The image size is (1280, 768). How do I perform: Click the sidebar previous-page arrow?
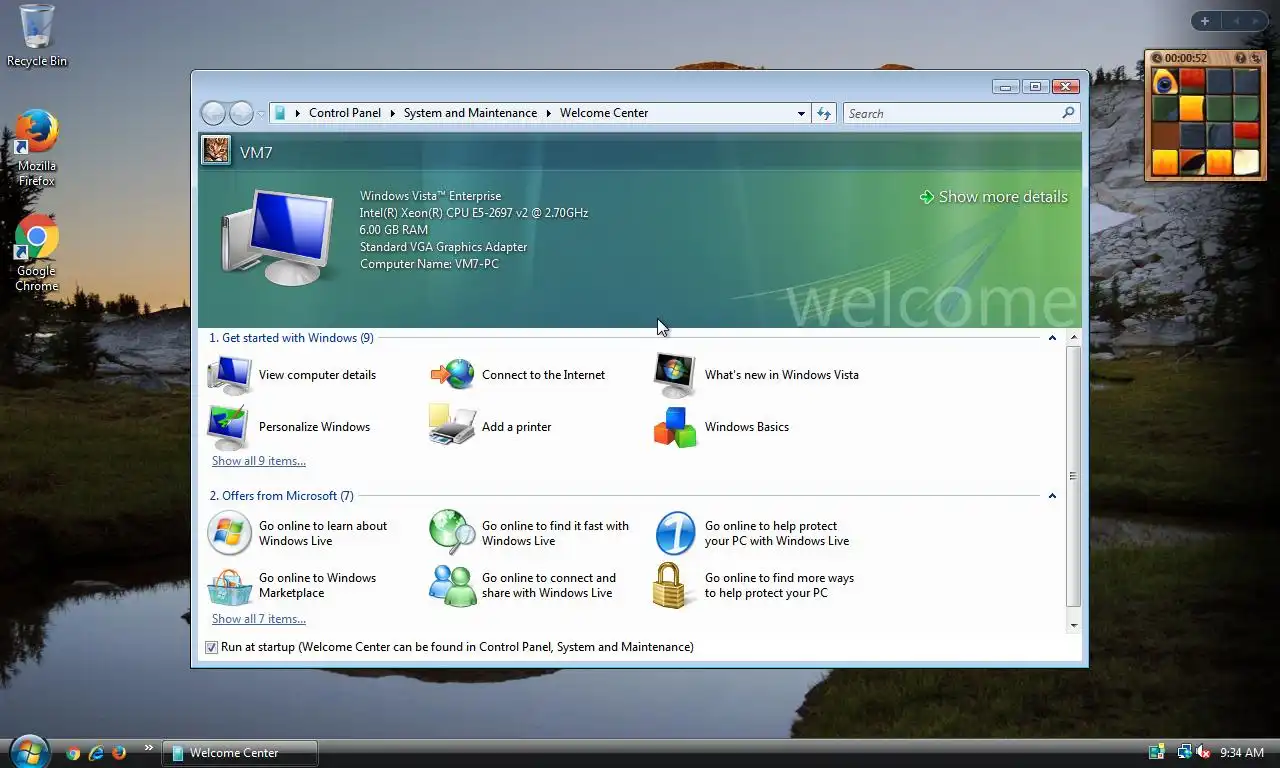(1235, 21)
